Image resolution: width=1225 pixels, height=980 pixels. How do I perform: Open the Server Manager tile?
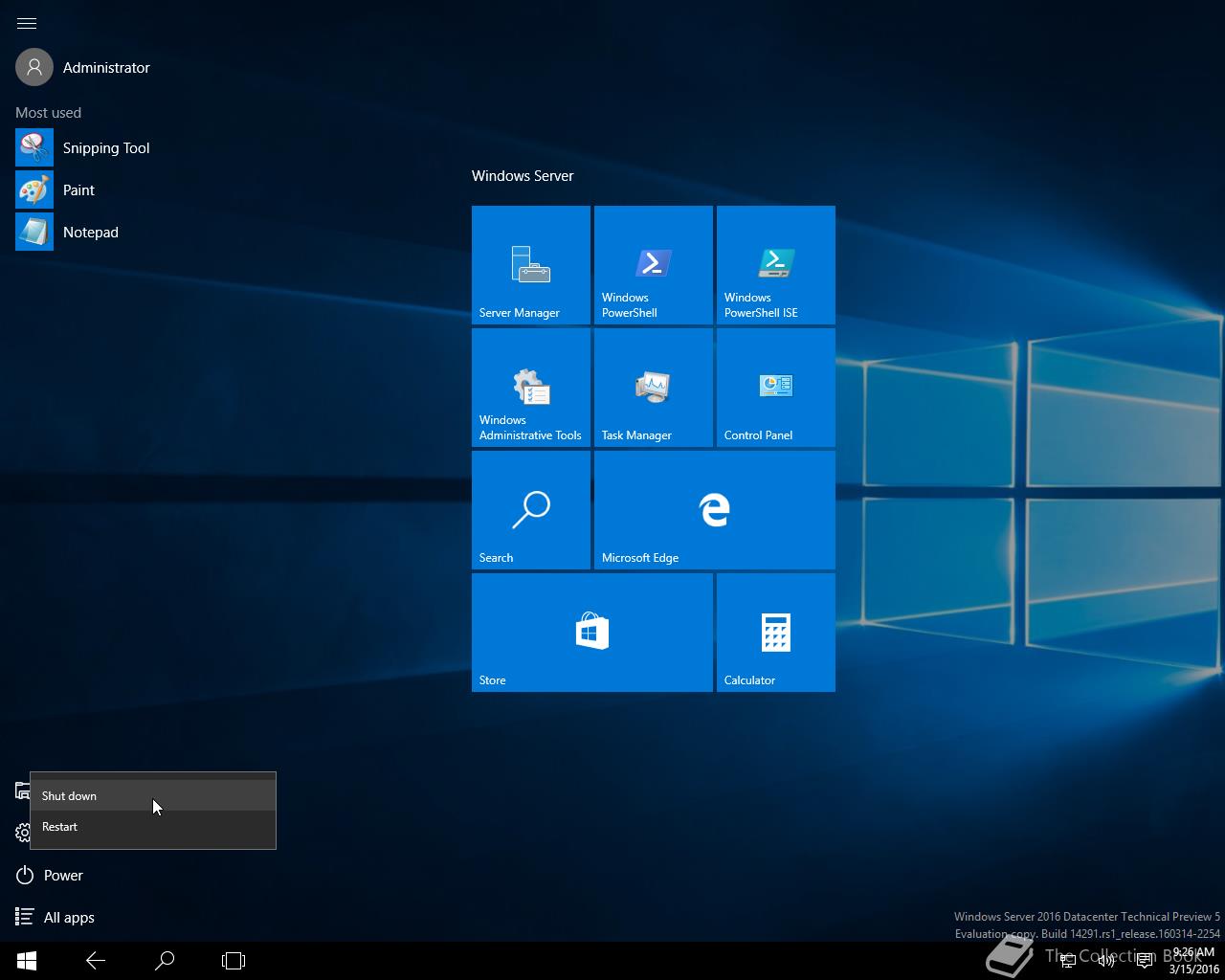coord(531,265)
